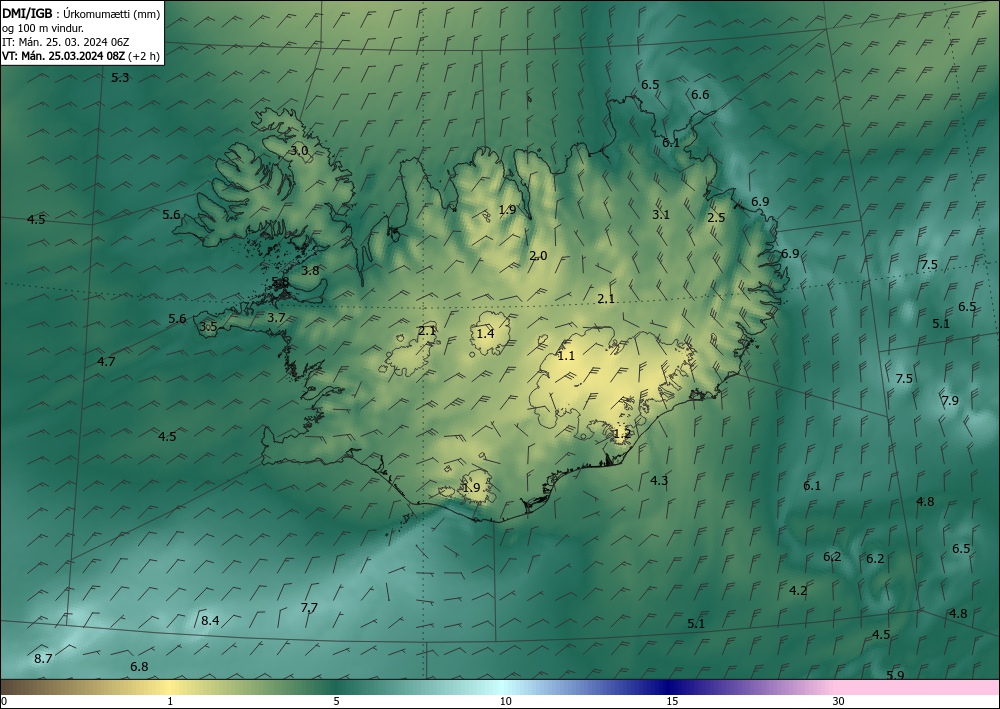This screenshot has height=709, width=1000.
Task: Click the 'IT: Mán. 25. 03. 2024 06Z' line
Action: (x=66, y=42)
